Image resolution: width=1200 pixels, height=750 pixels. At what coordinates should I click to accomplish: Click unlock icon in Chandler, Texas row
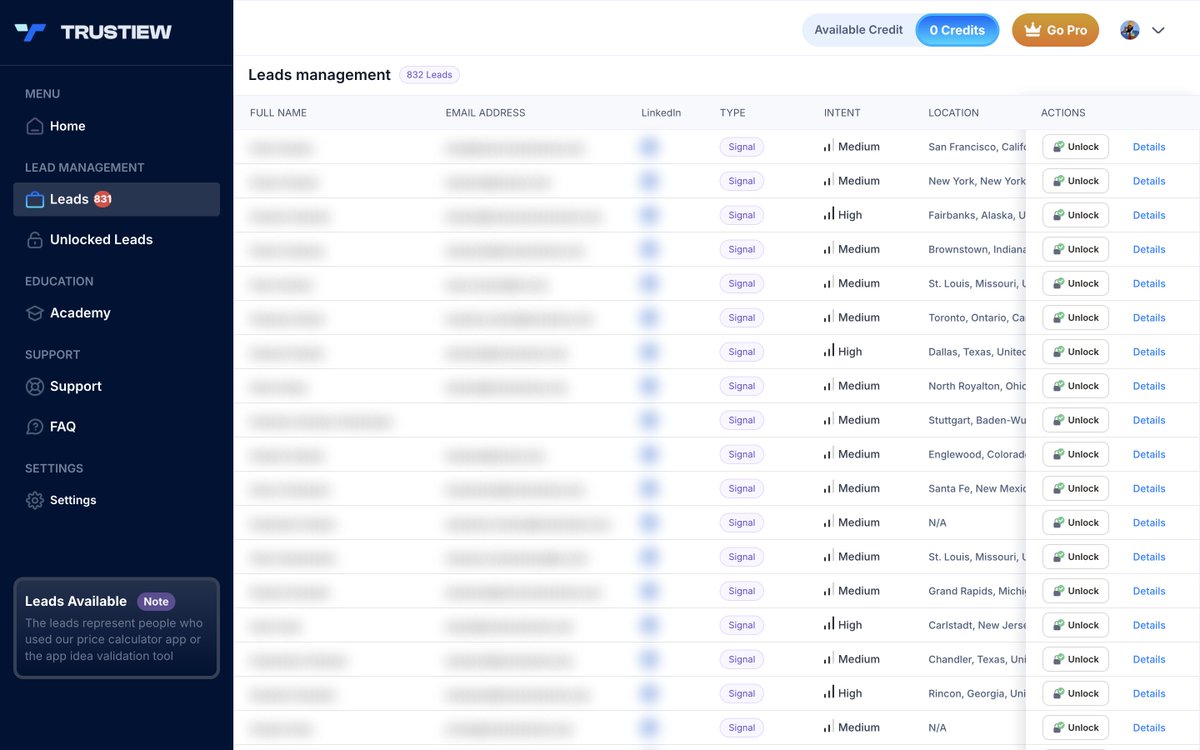1058,659
